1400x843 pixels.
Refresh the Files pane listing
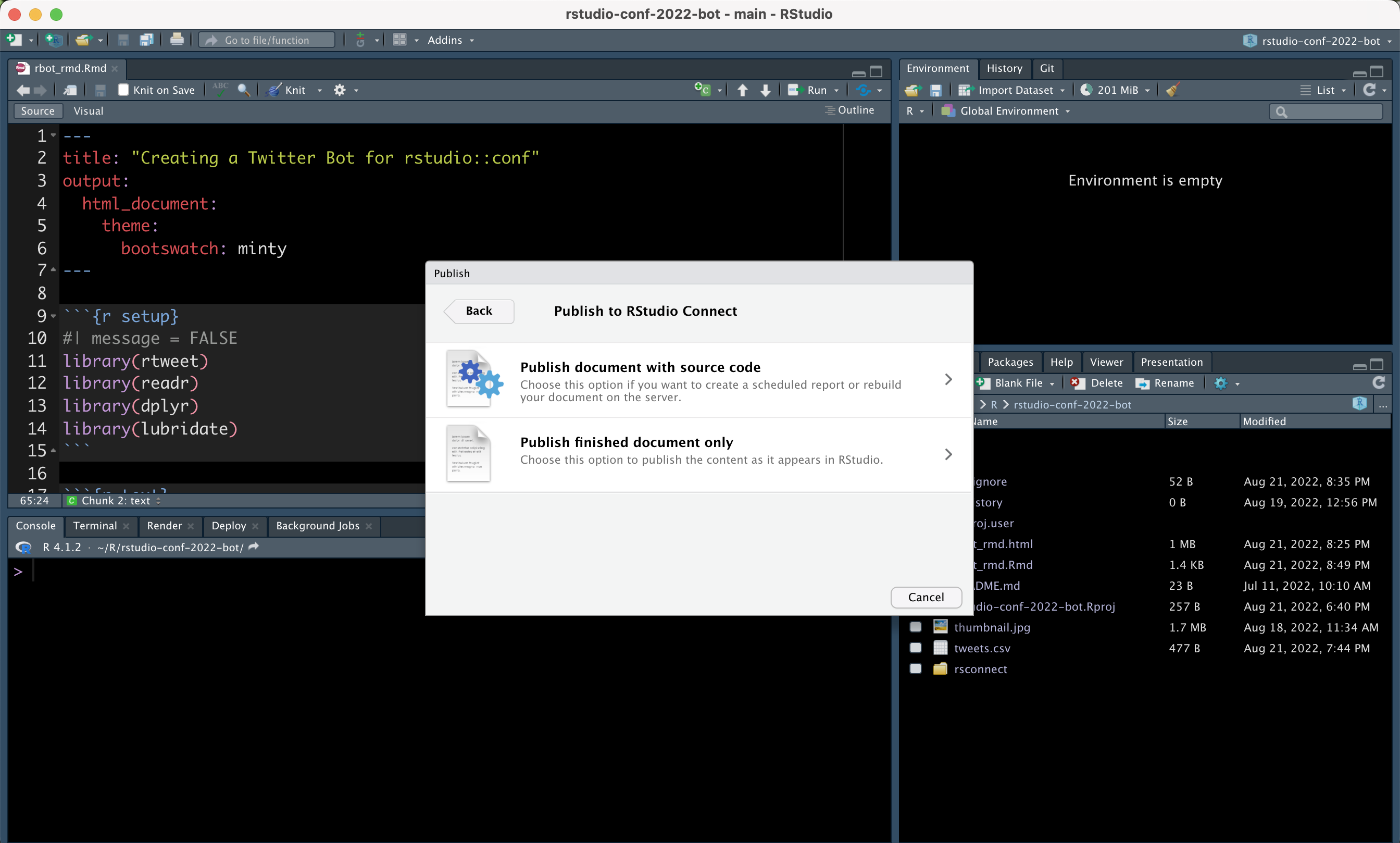[1379, 383]
